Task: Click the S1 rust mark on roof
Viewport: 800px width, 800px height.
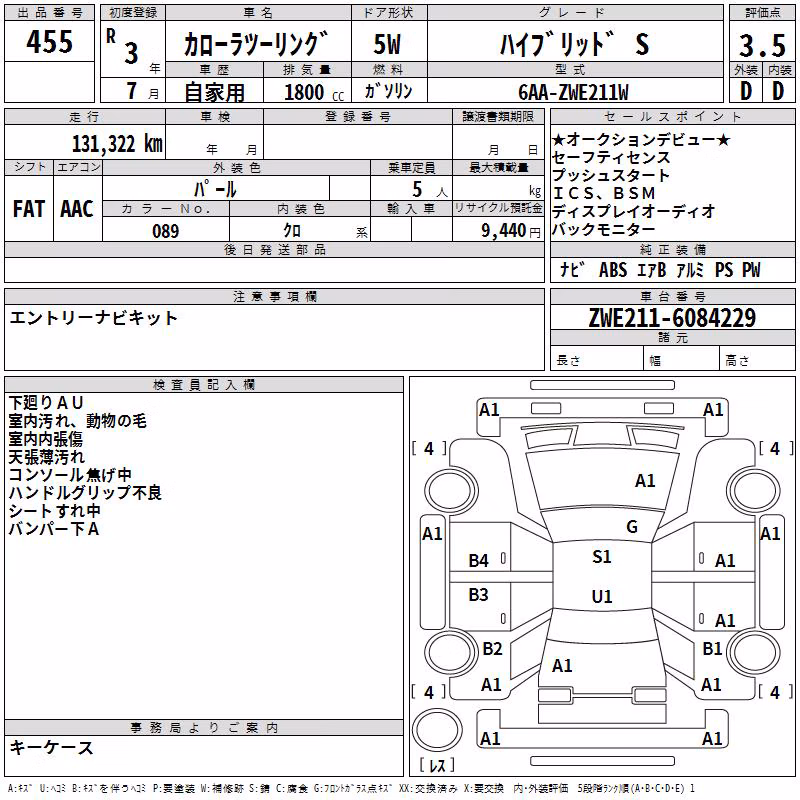Action: point(602,557)
